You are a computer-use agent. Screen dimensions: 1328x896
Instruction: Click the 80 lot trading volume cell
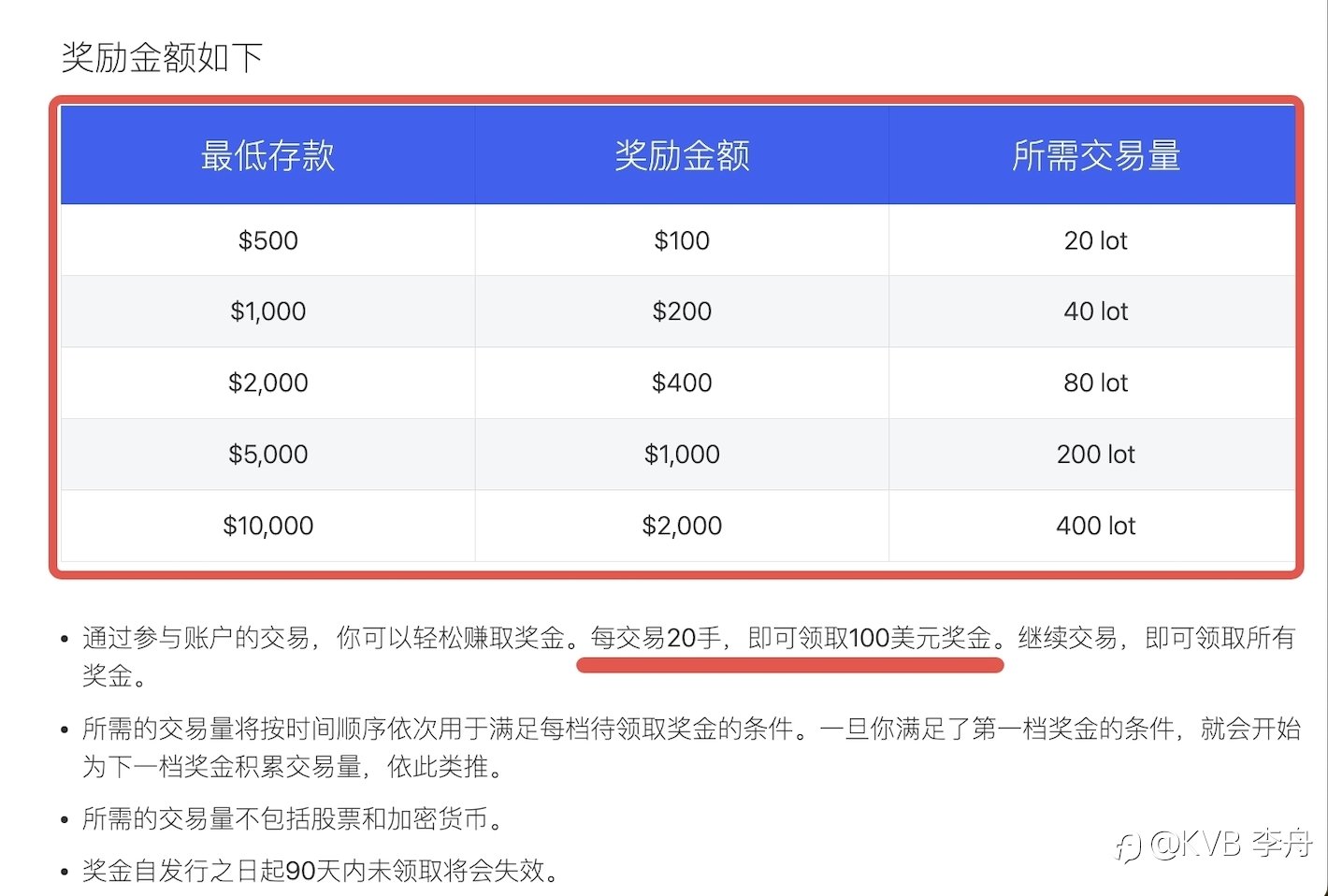click(x=1096, y=383)
